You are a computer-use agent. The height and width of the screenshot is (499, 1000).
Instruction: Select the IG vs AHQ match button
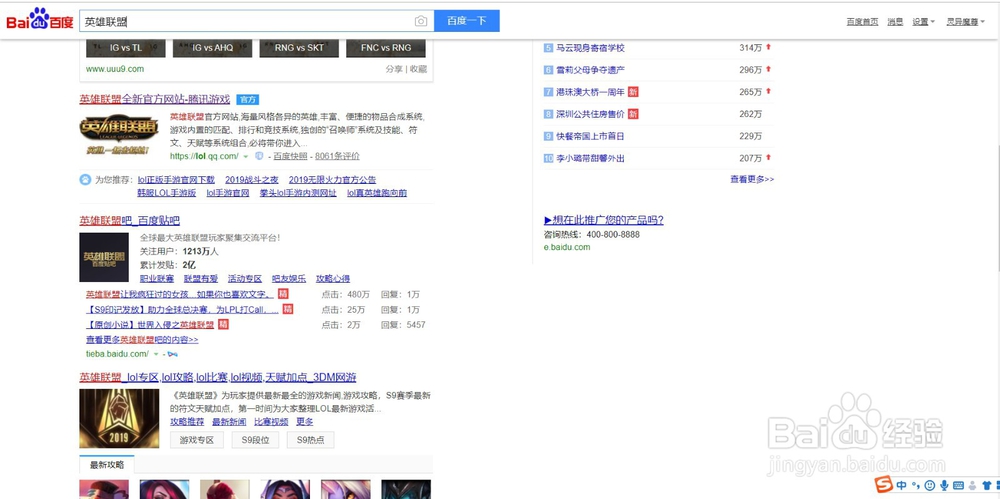coord(212,48)
